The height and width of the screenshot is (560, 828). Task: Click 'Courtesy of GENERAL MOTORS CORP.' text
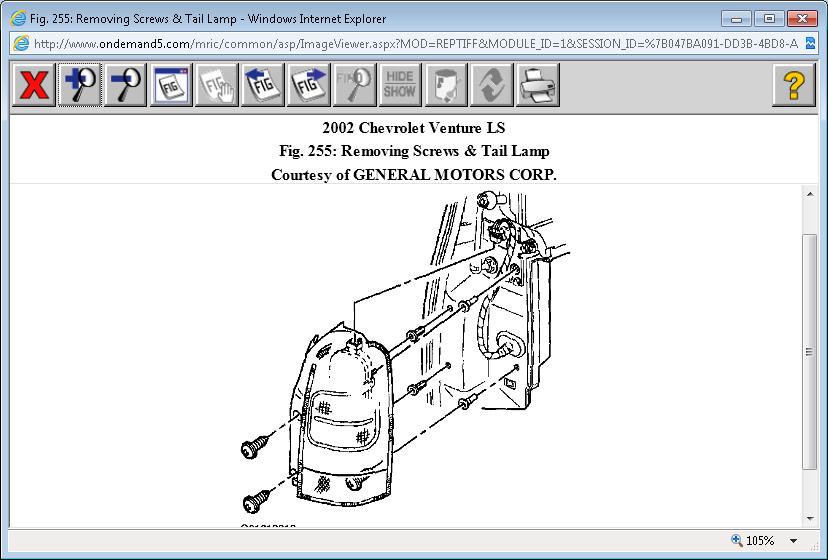[414, 174]
